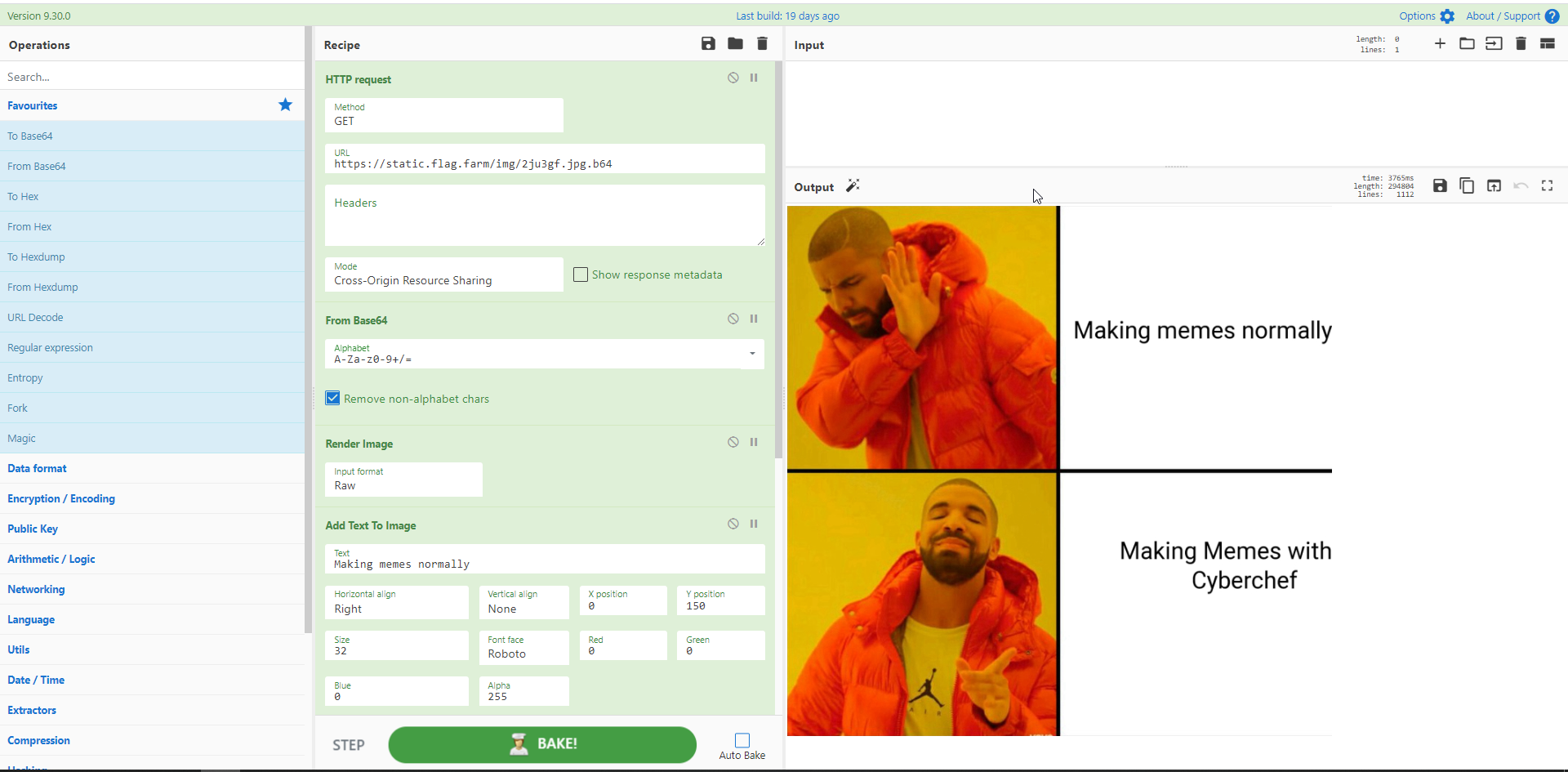Click the Headers text area
The width and height of the screenshot is (1568, 772).
(x=545, y=215)
